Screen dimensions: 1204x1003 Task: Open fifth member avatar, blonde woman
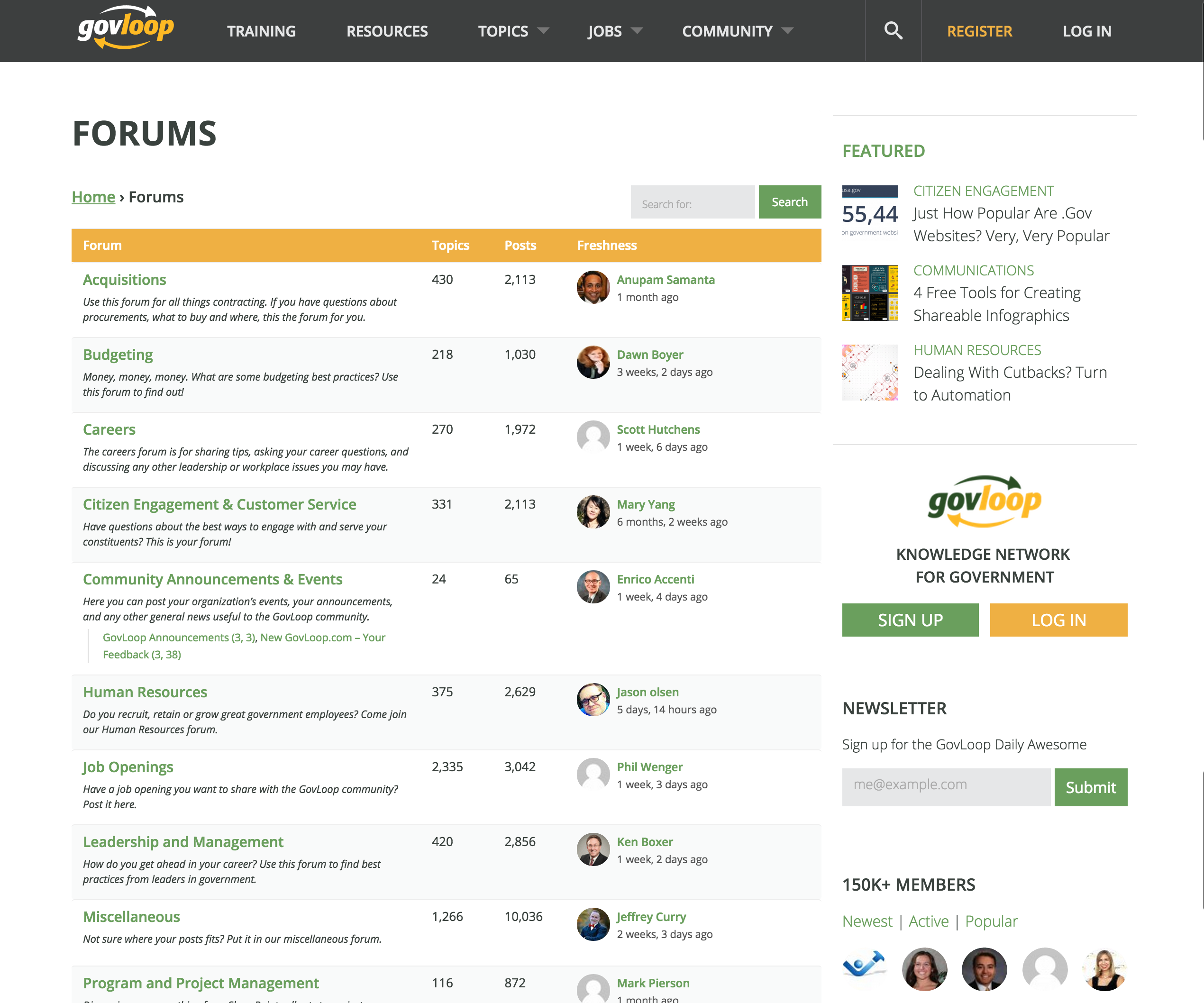[x=1104, y=969]
